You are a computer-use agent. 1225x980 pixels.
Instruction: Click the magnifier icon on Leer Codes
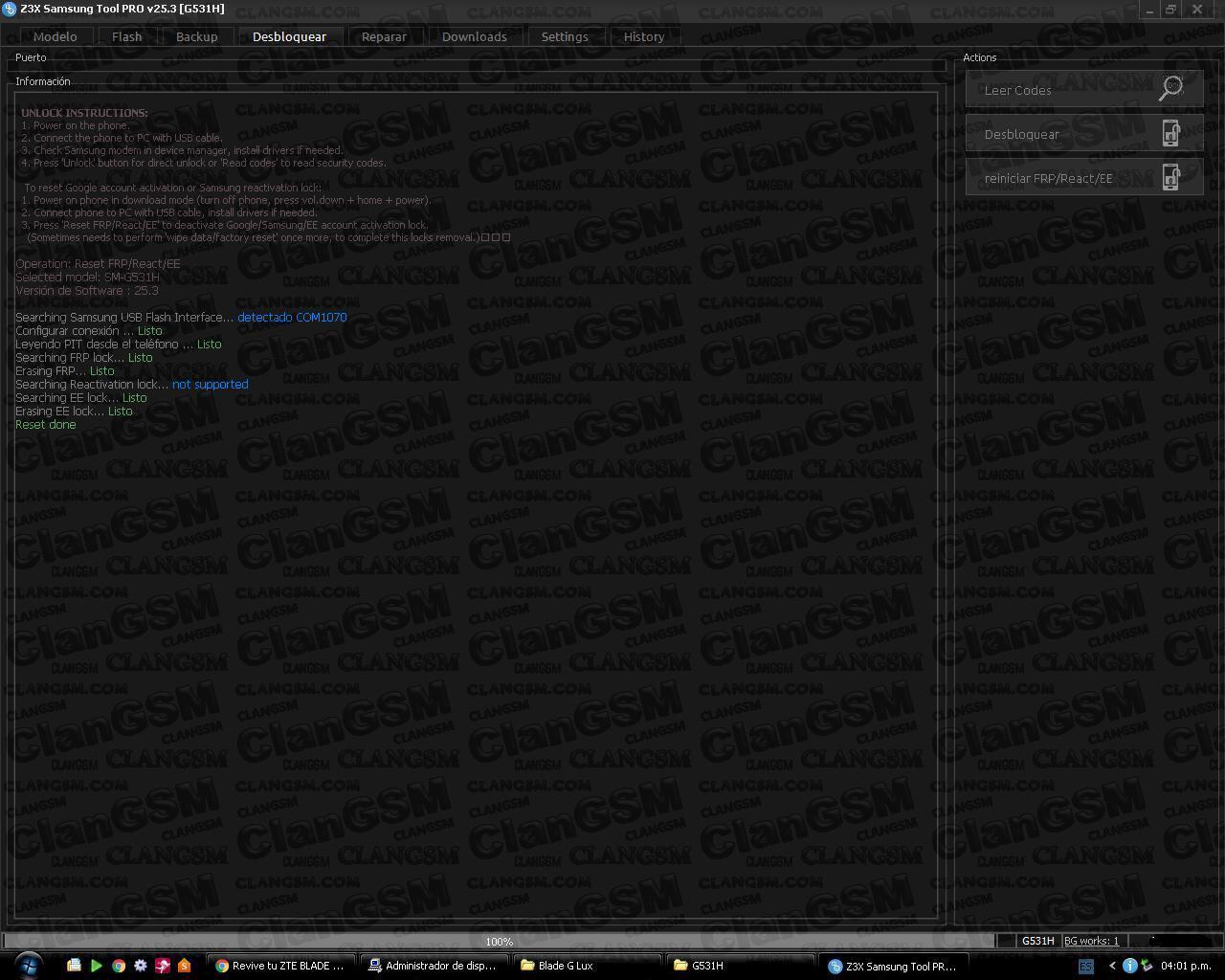(1171, 88)
